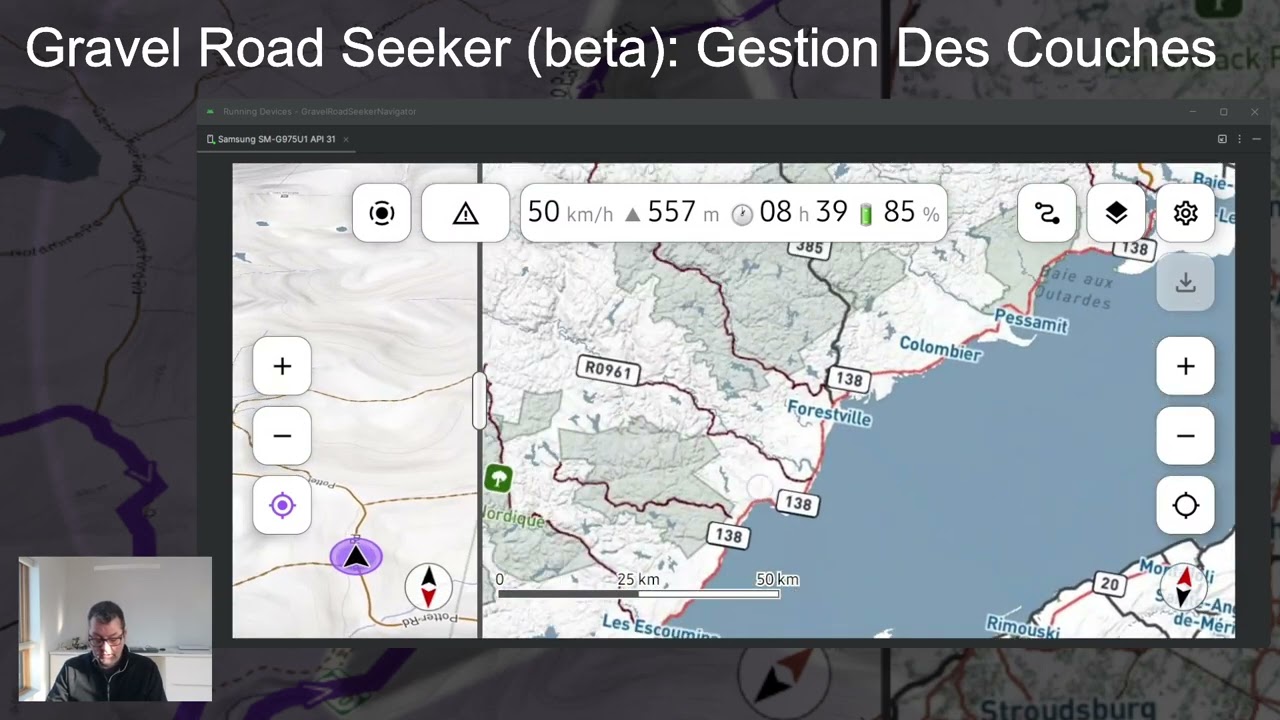Click the Android icon in window title

click(210, 111)
